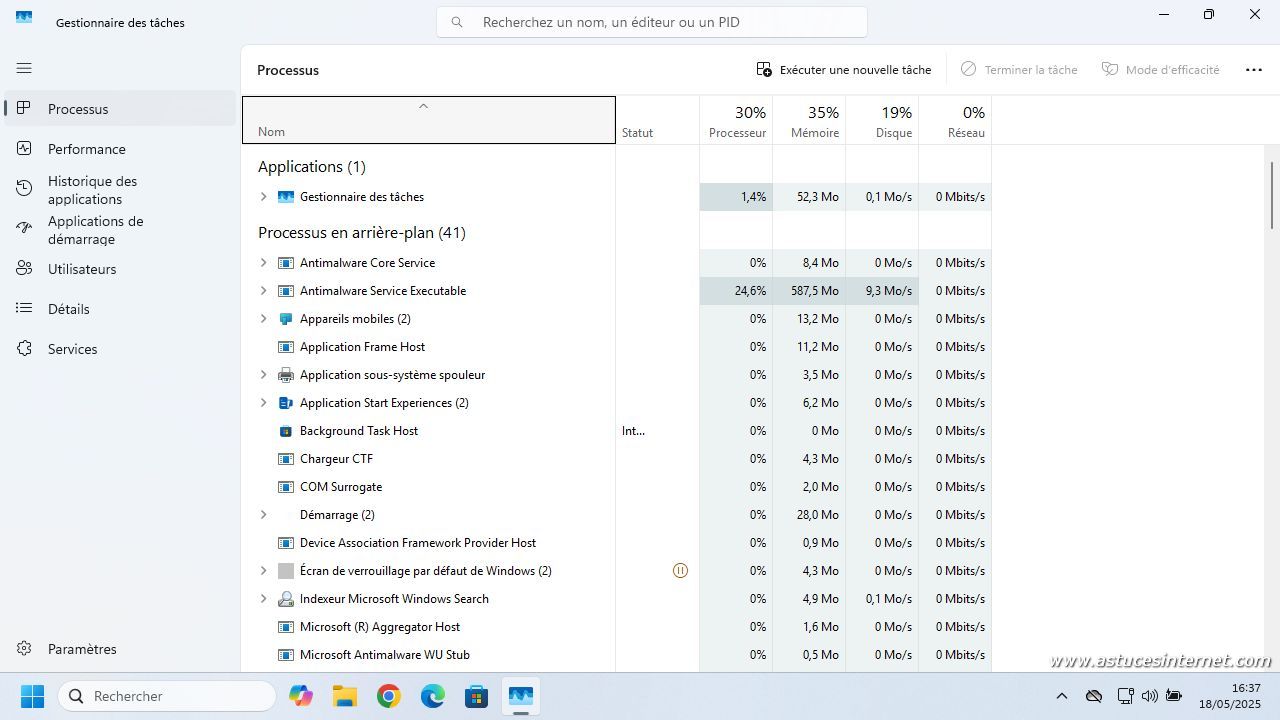Select the Application Frame Host row
Viewport: 1280px width, 720px height.
(616, 347)
